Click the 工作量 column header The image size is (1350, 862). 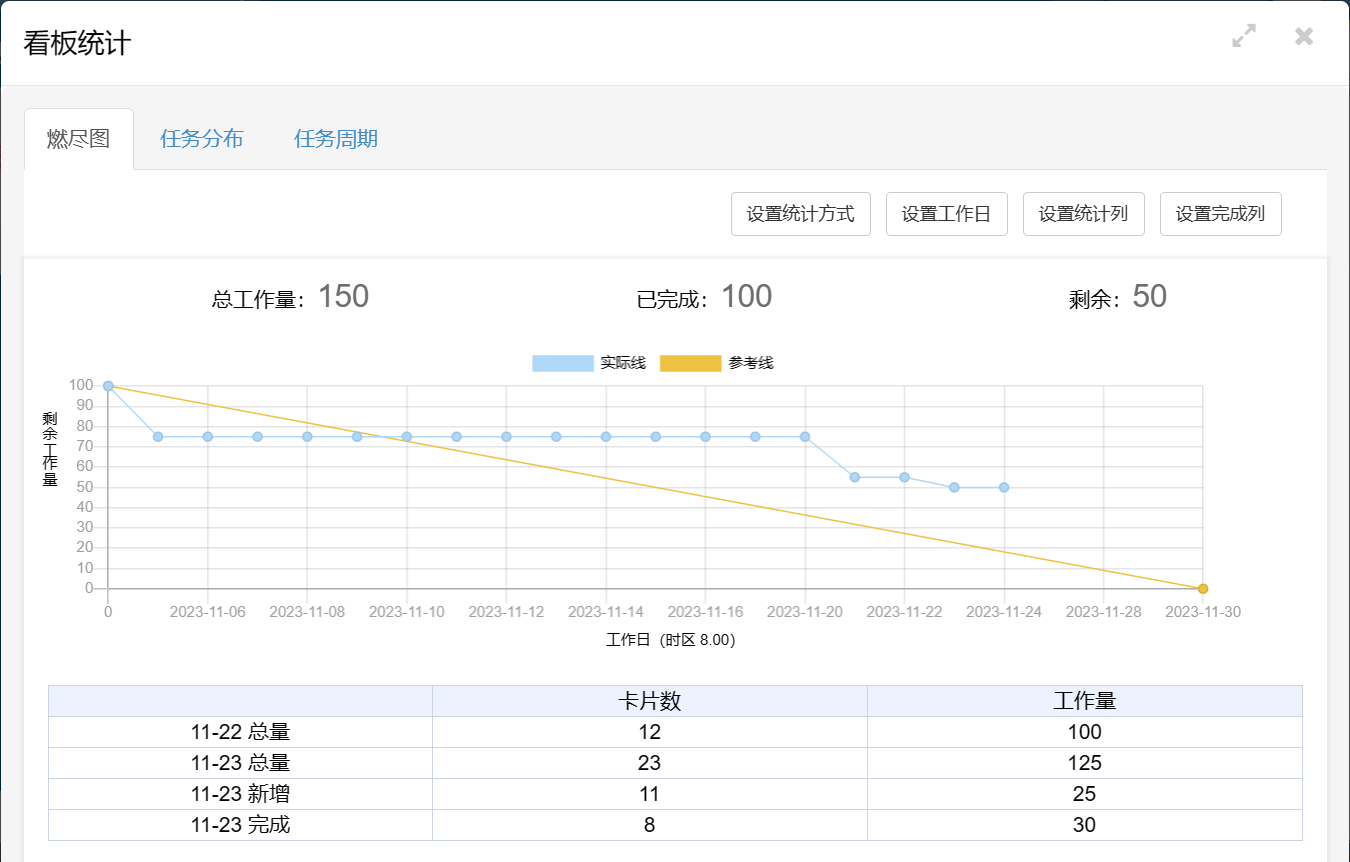[x=1084, y=701]
